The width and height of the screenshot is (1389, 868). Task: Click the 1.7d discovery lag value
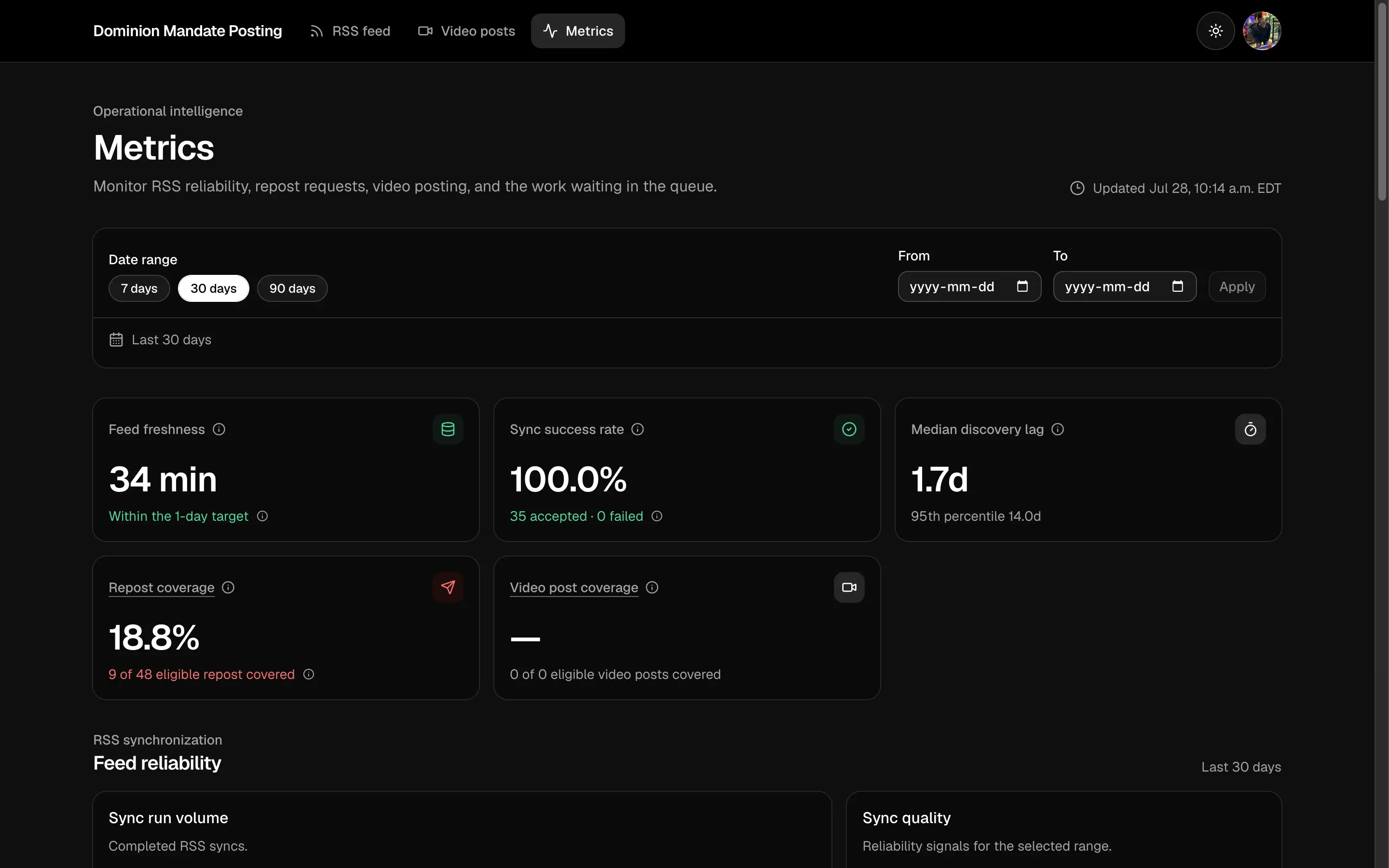(940, 479)
